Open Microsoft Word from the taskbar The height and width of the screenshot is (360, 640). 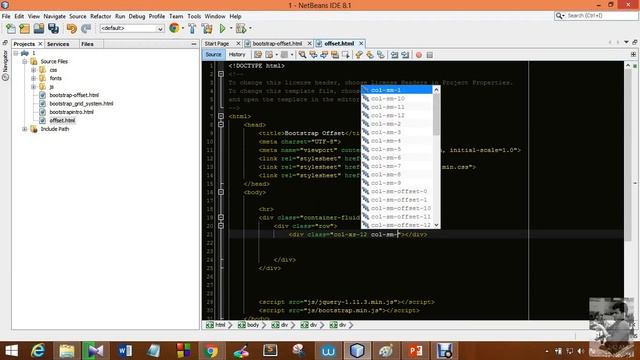[x=125, y=351]
